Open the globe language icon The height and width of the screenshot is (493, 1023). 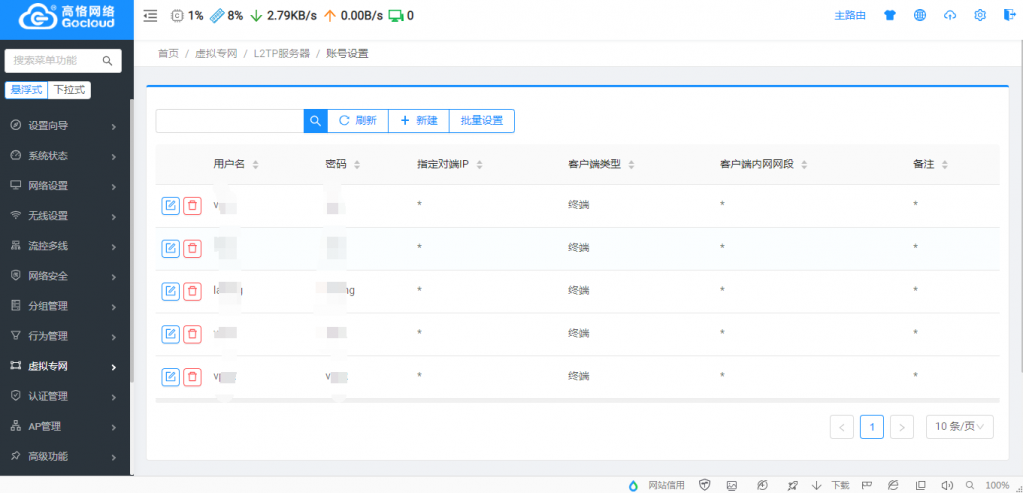click(920, 16)
